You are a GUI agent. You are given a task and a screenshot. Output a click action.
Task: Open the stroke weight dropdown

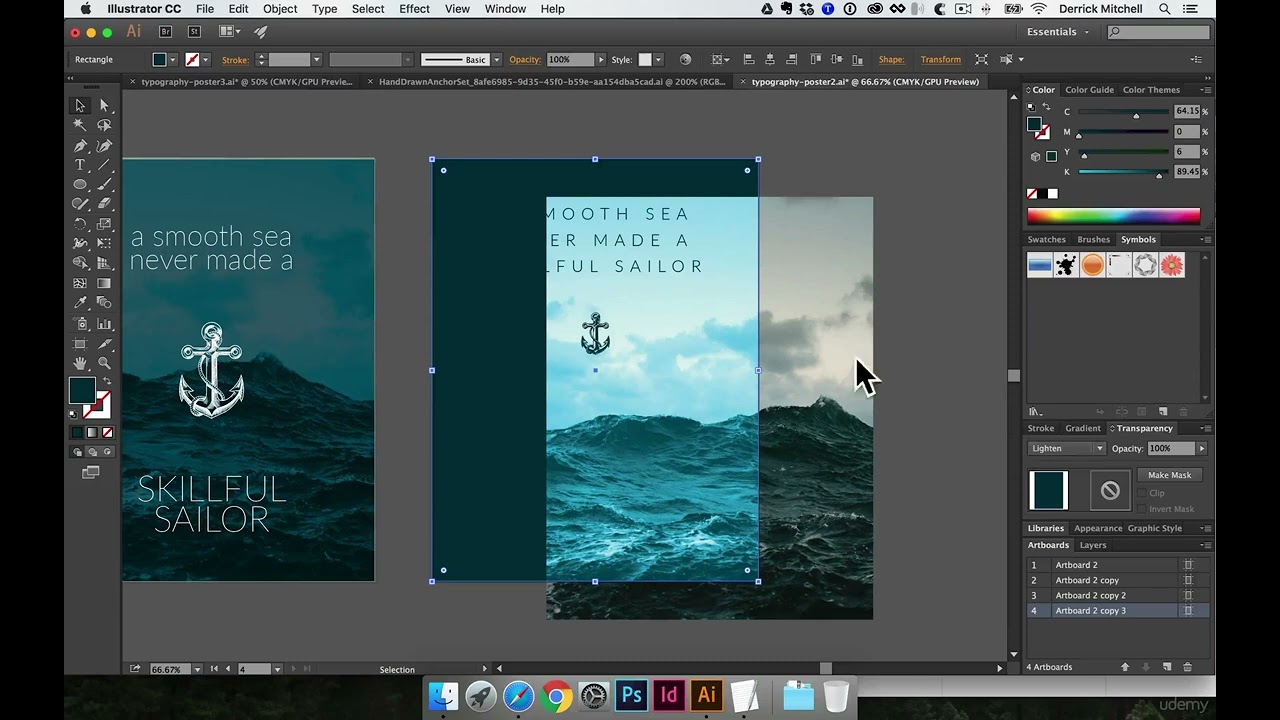(x=316, y=60)
